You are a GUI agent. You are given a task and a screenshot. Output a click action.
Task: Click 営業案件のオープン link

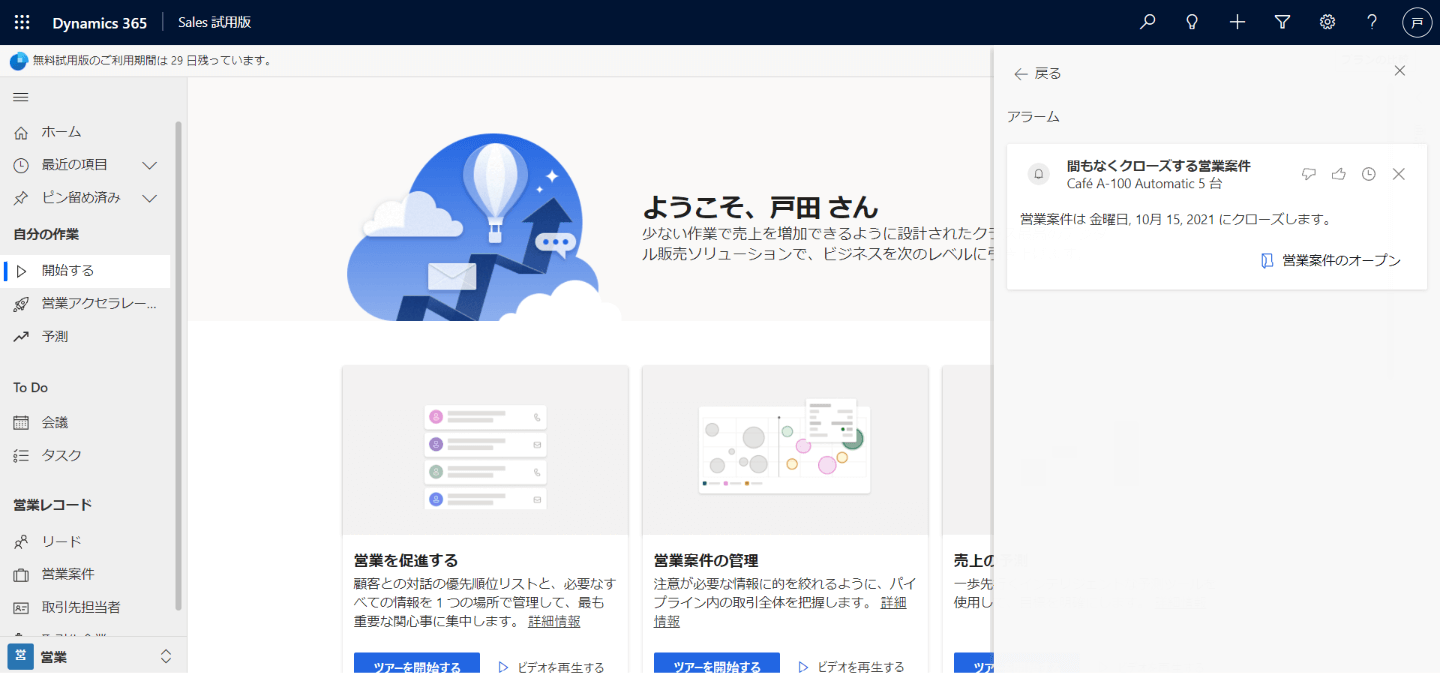(x=1331, y=260)
